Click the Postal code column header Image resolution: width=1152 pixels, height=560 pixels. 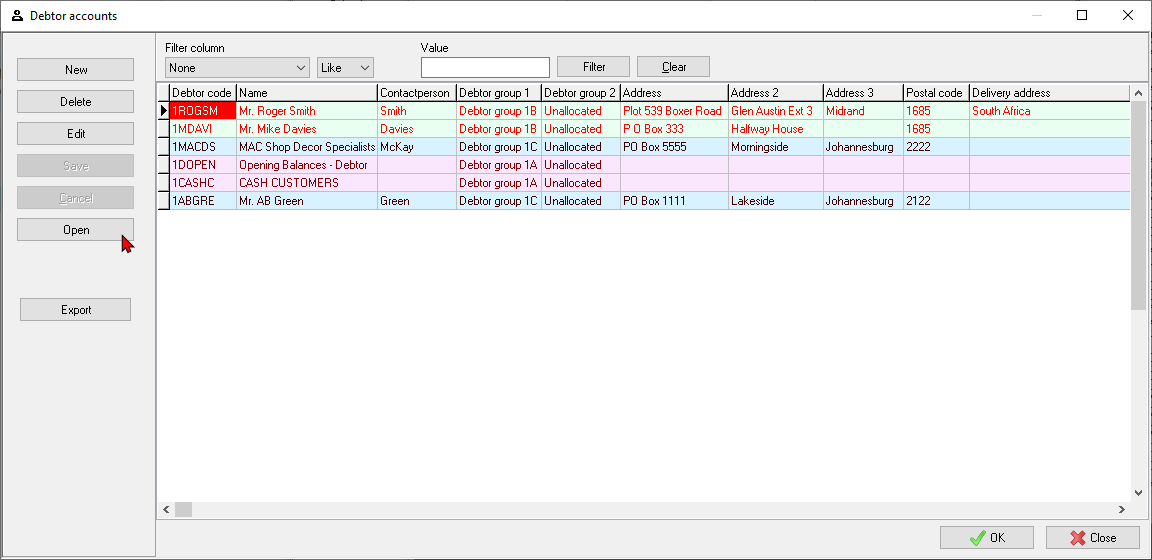[936, 93]
